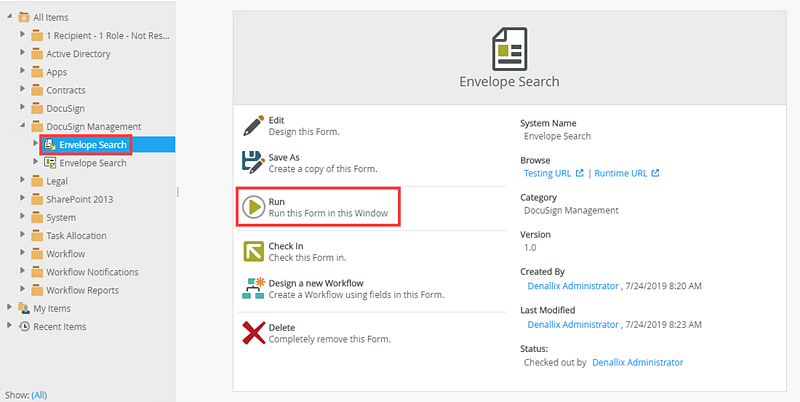
Task: Select the highlighted Envelope Search form item
Action: [x=92, y=145]
